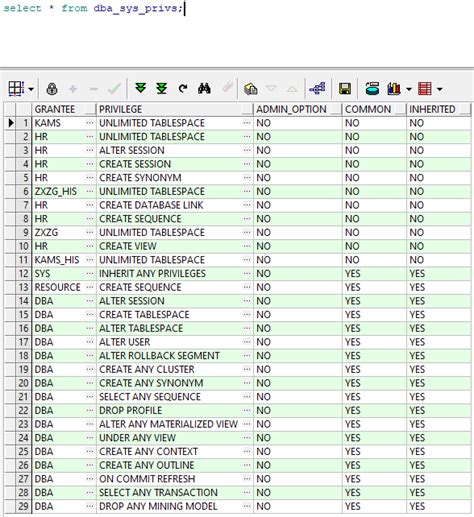Fetch next page with green down arrow
Screen dimensions: 474x517
[140, 88]
